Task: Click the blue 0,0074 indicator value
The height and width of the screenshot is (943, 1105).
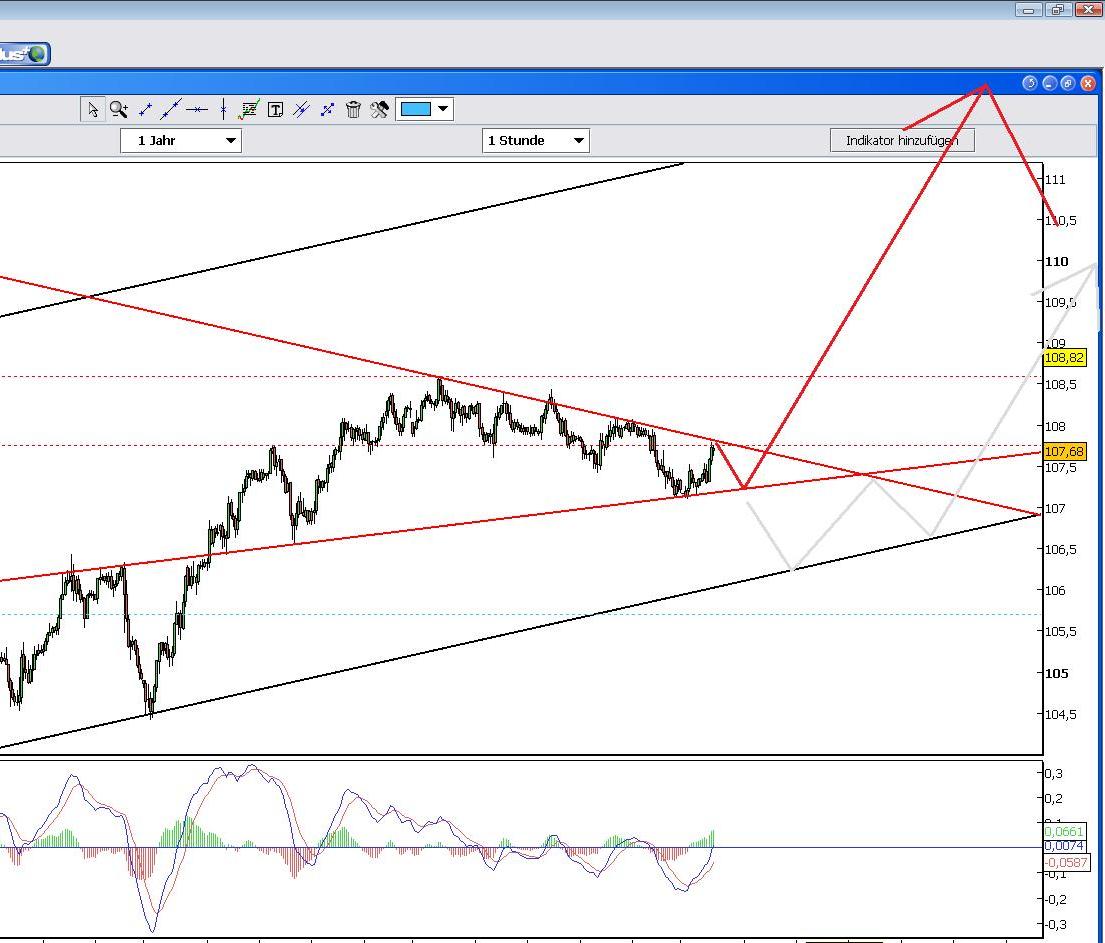Action: pos(1064,846)
